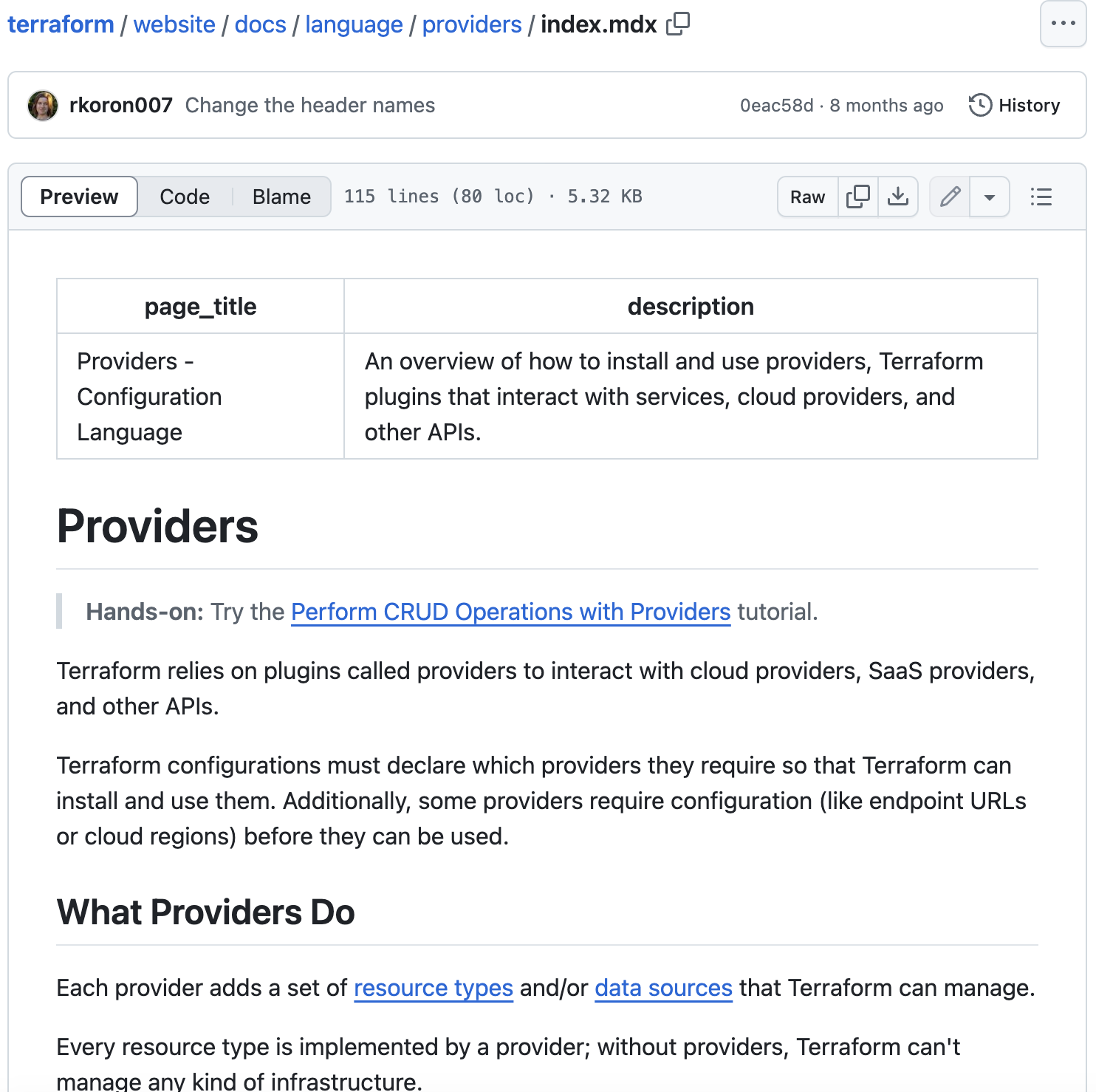Expand the edit options dropdown arrow

(x=990, y=197)
